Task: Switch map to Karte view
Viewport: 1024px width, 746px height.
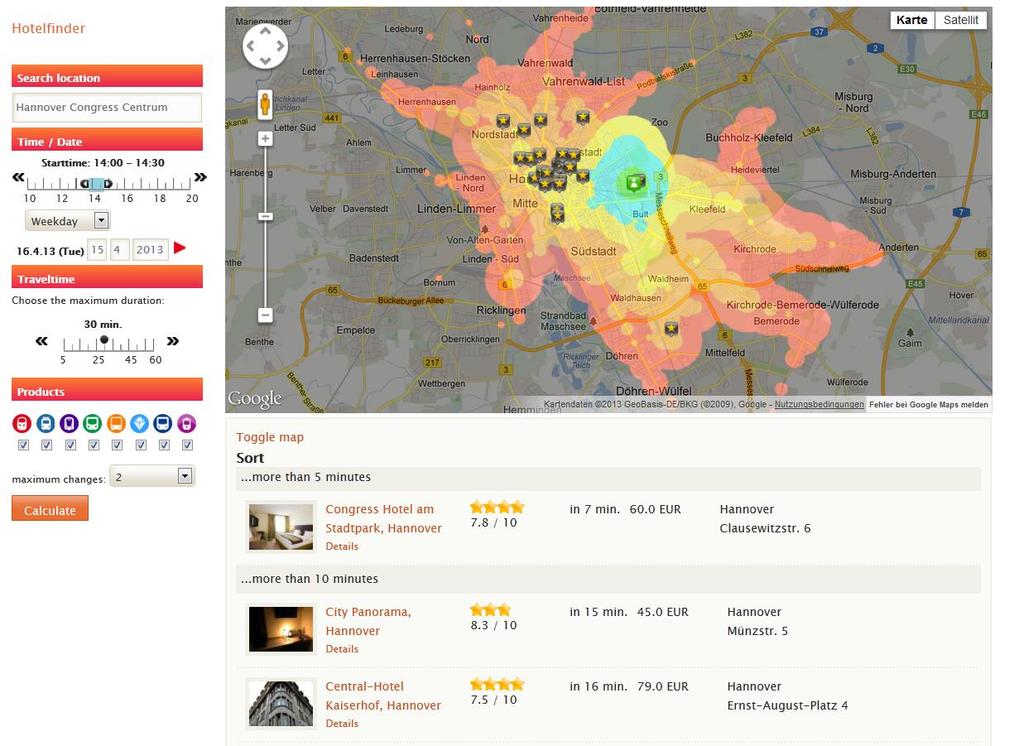Action: [912, 20]
